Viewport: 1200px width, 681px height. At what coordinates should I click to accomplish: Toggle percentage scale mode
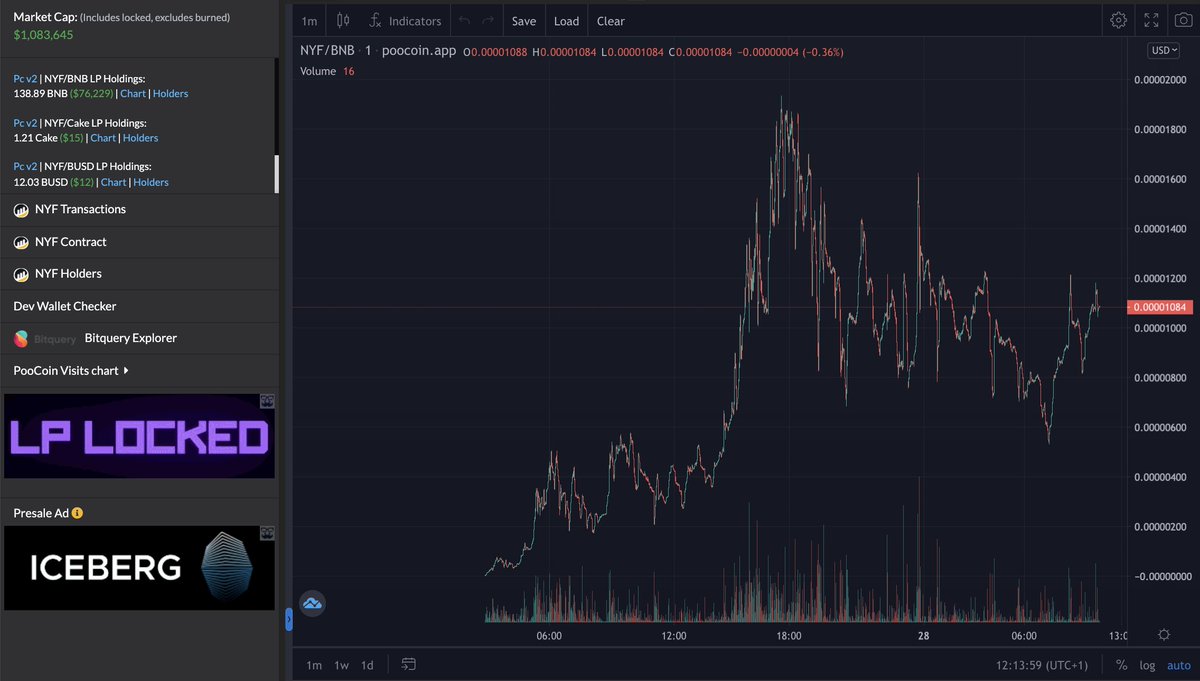(x=1121, y=665)
